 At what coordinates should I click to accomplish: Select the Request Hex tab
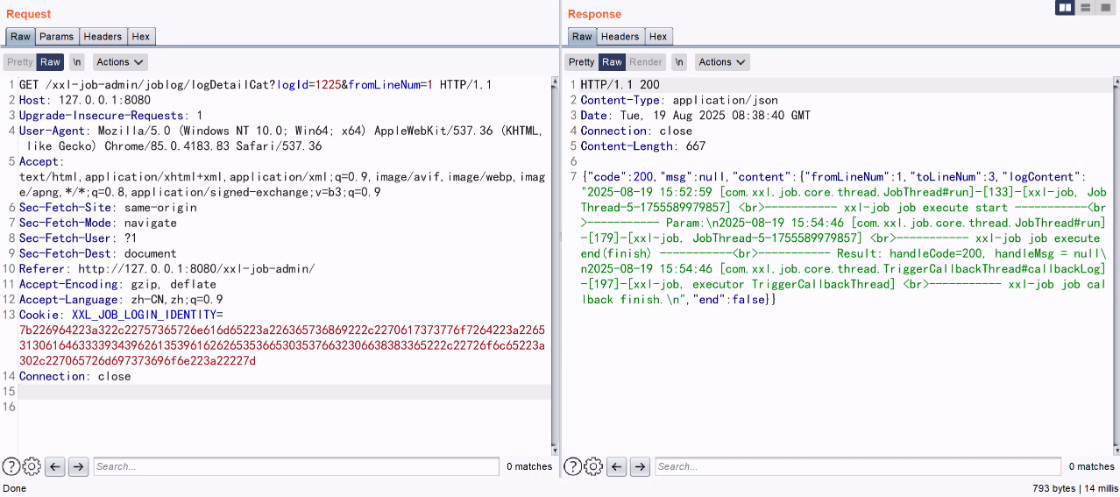tap(140, 37)
